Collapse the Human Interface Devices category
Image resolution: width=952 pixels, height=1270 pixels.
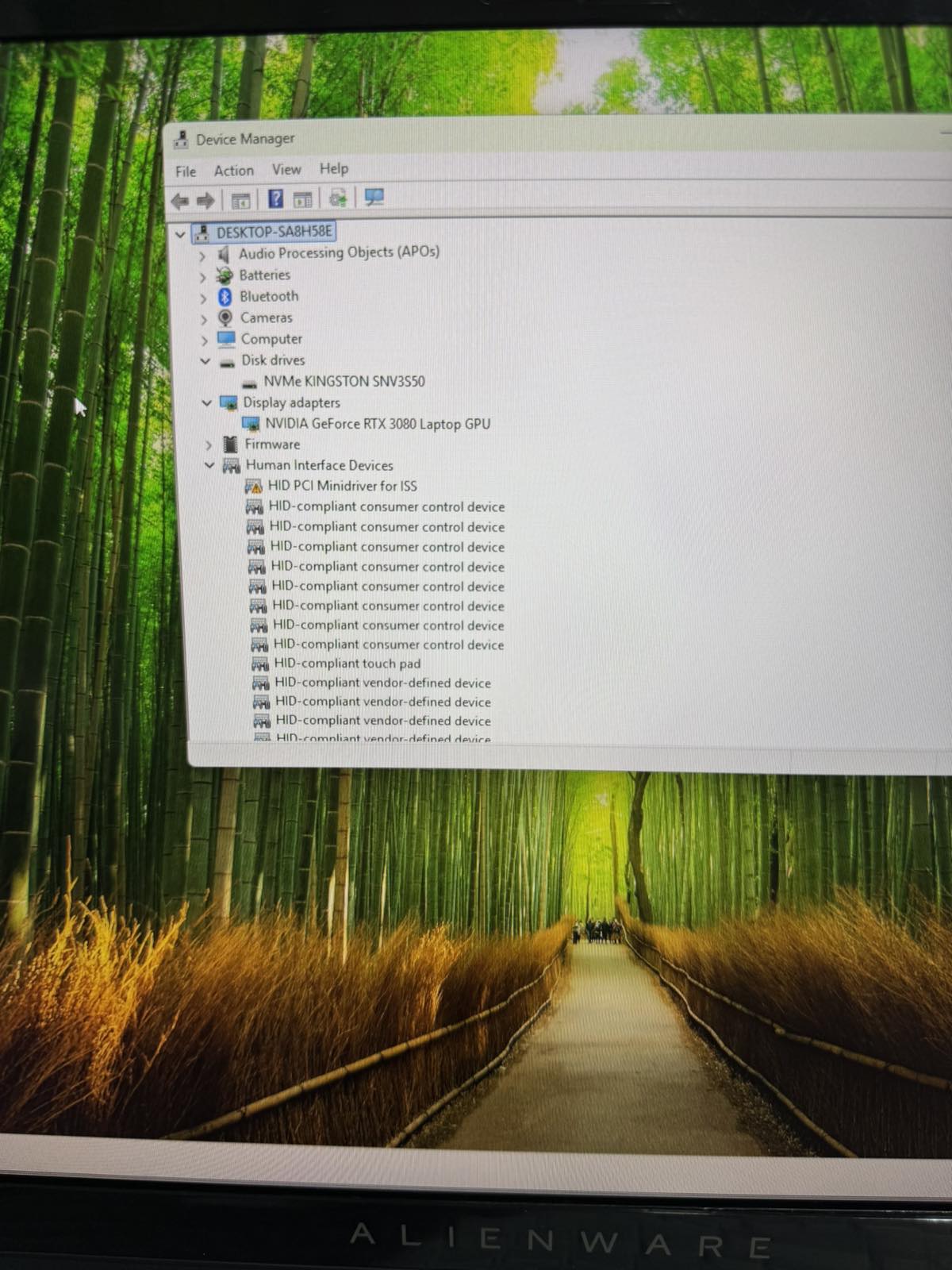[x=209, y=466]
